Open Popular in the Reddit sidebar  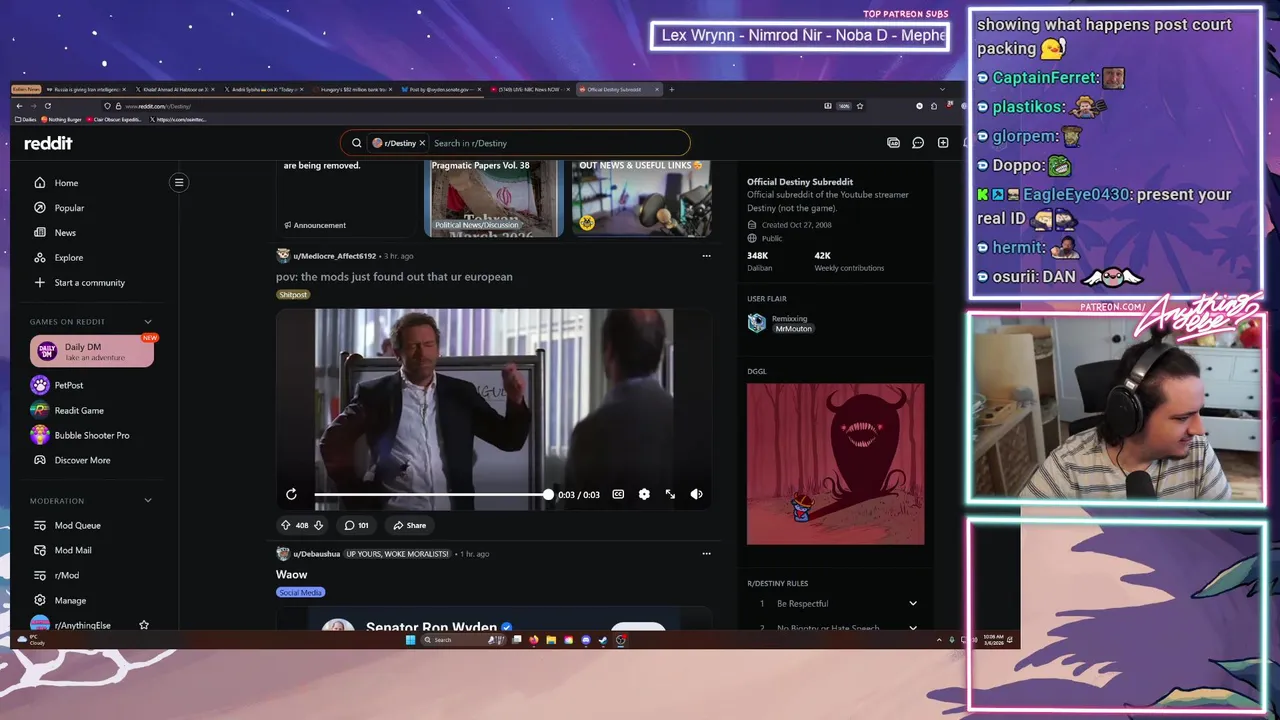click(x=69, y=208)
